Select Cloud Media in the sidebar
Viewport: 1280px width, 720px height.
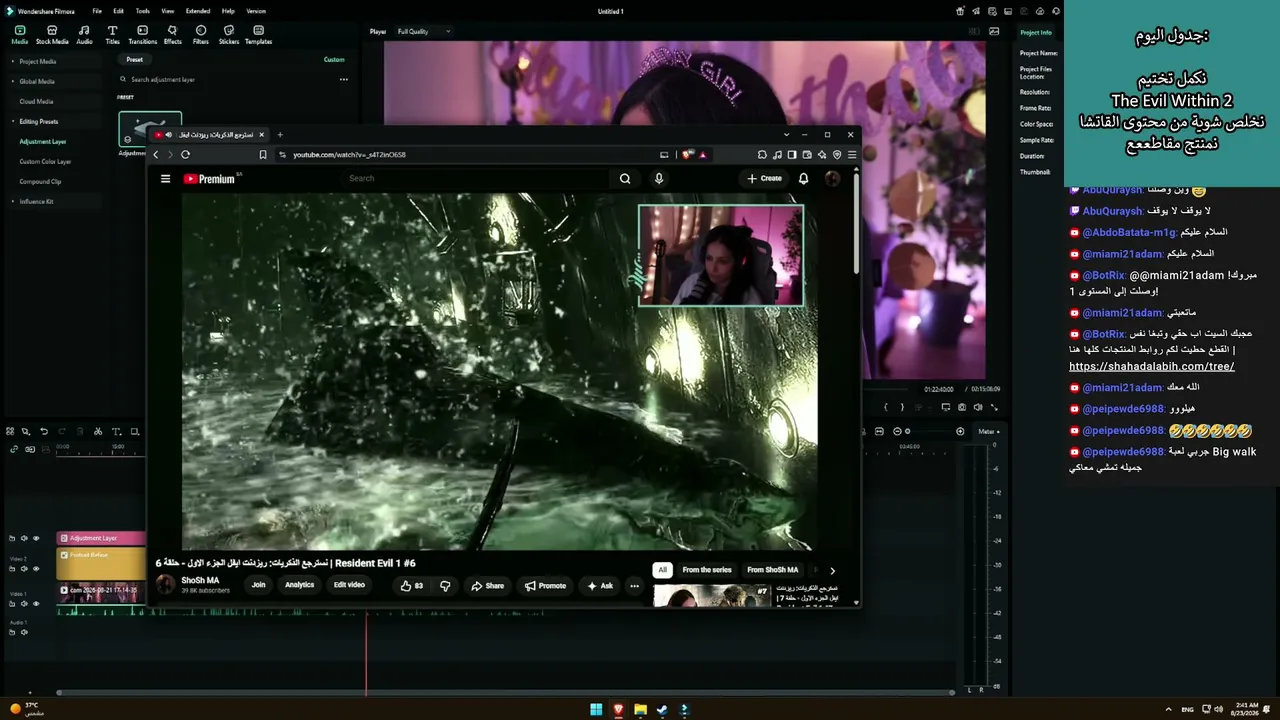click(36, 101)
